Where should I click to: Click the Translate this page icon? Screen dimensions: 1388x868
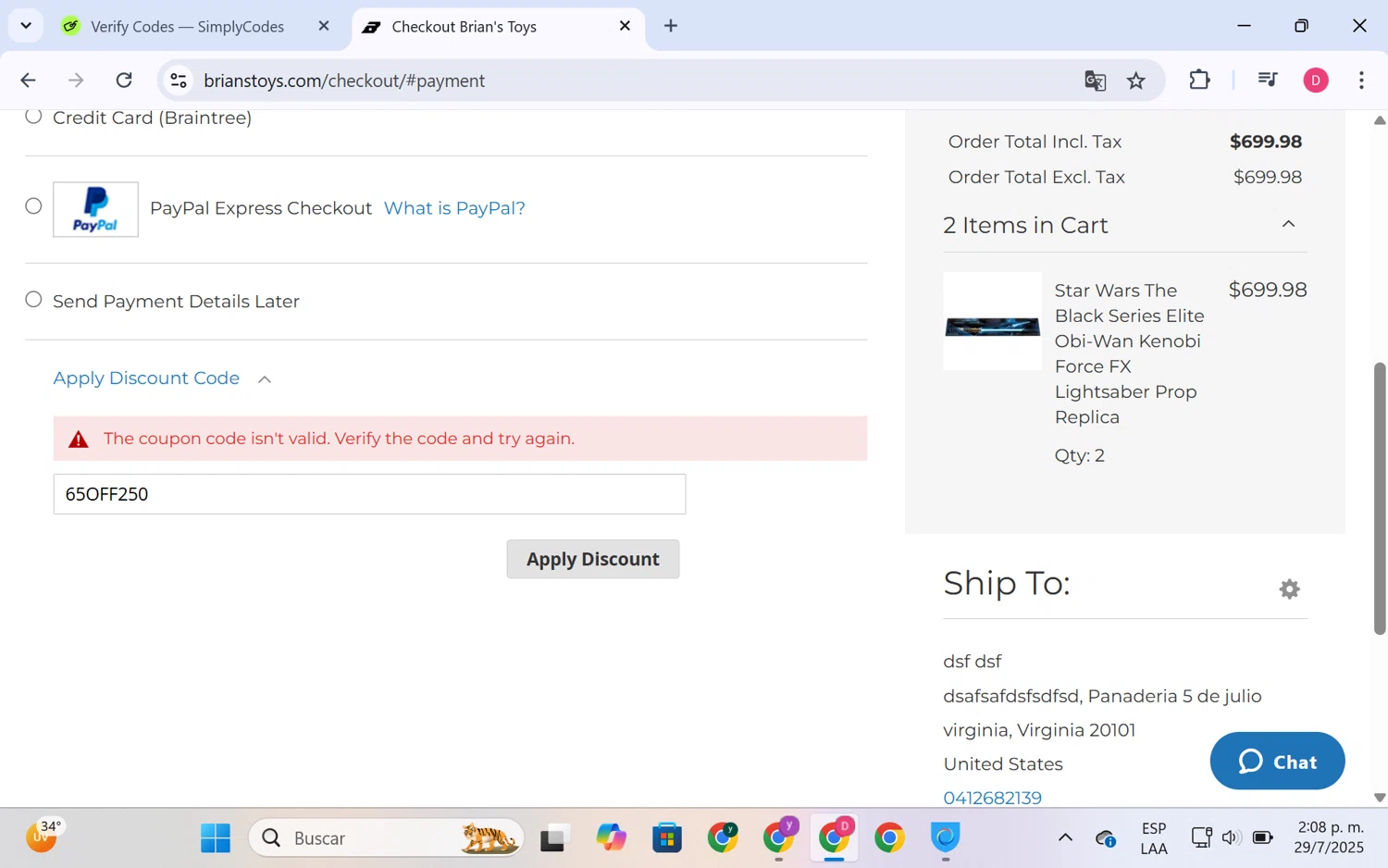click(x=1096, y=81)
